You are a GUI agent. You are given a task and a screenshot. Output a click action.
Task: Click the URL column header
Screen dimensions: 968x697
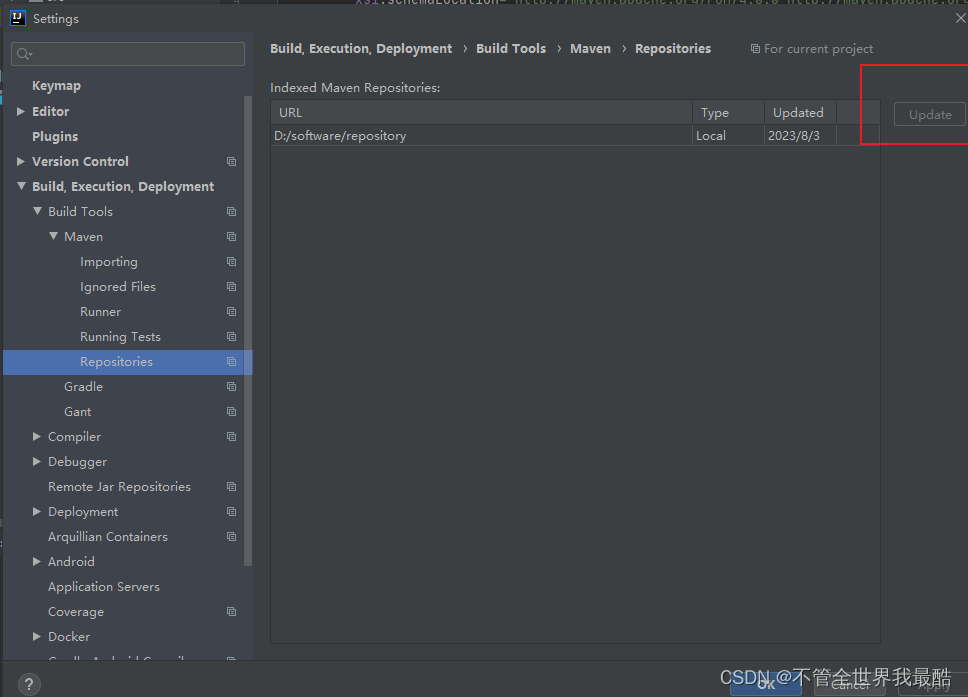point(482,112)
